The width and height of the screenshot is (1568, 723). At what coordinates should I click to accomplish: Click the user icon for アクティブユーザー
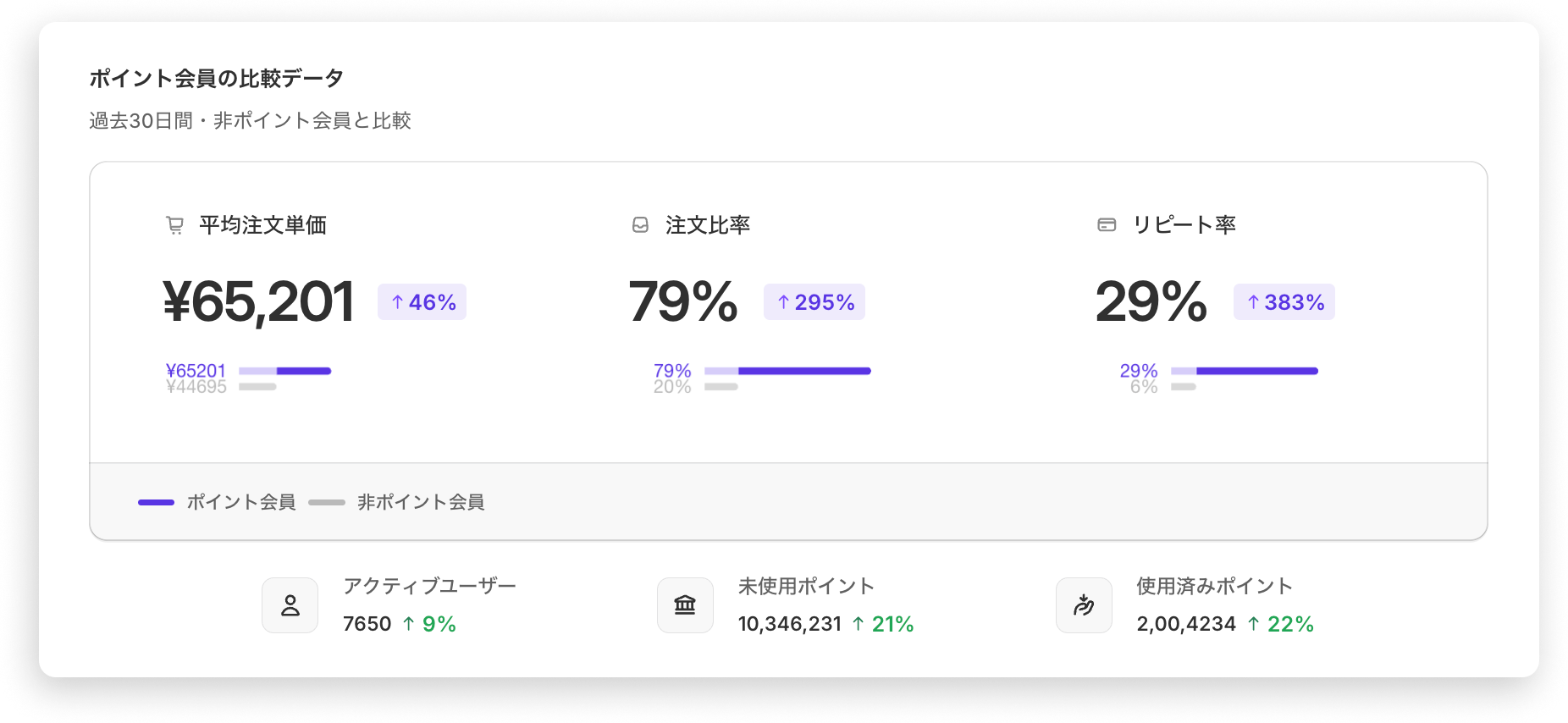(x=290, y=605)
